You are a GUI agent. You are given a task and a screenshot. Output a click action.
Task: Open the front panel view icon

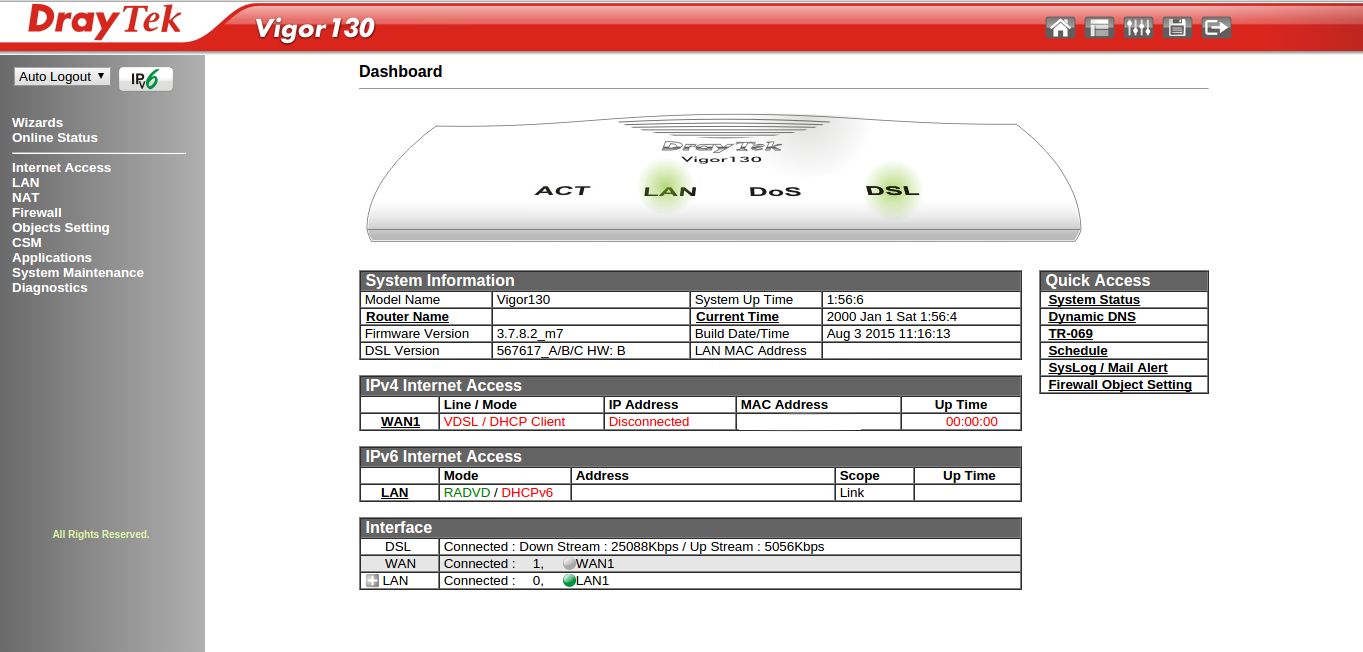click(x=1099, y=27)
